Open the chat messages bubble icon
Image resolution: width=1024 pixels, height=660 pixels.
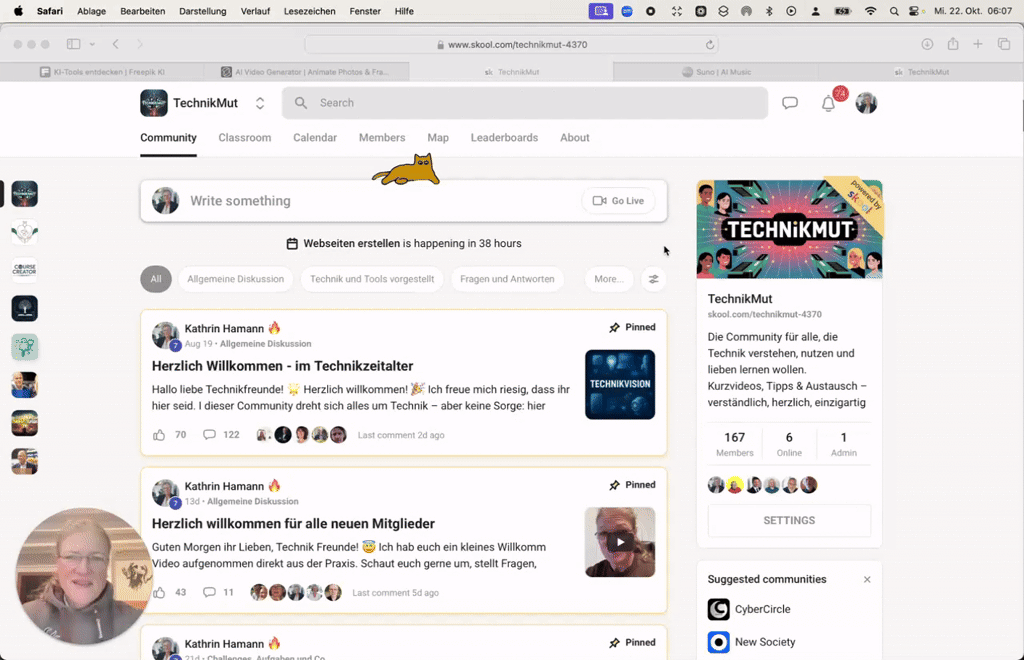point(790,103)
